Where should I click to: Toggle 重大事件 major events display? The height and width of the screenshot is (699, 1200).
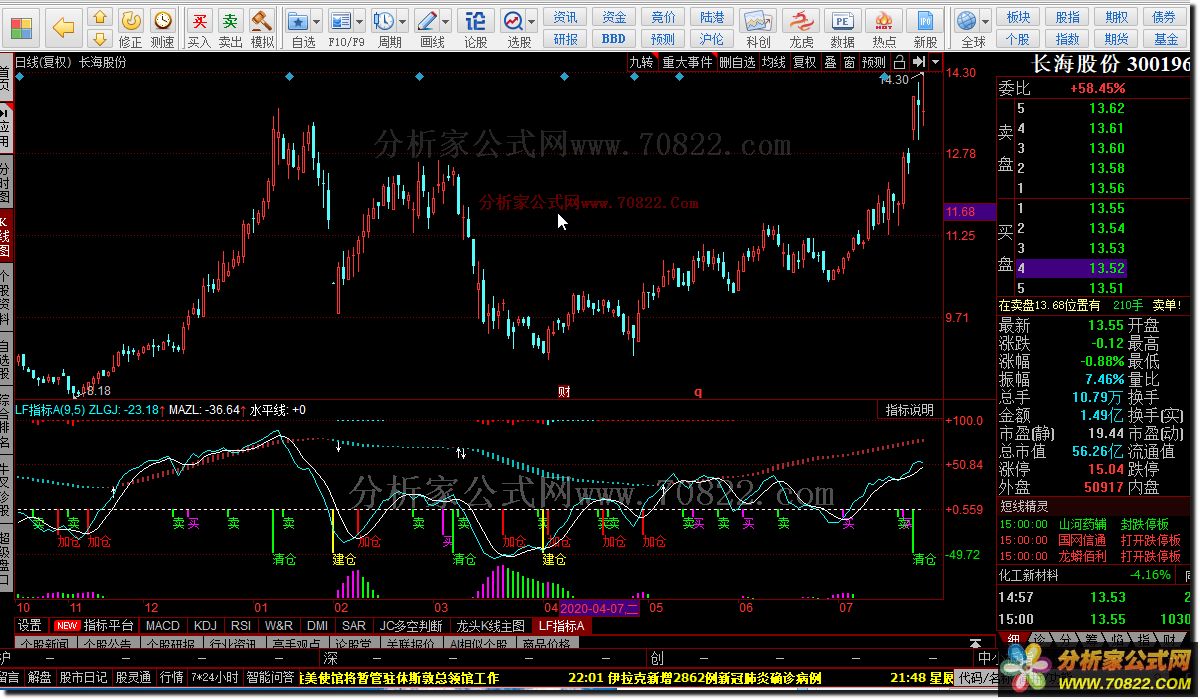click(x=687, y=62)
